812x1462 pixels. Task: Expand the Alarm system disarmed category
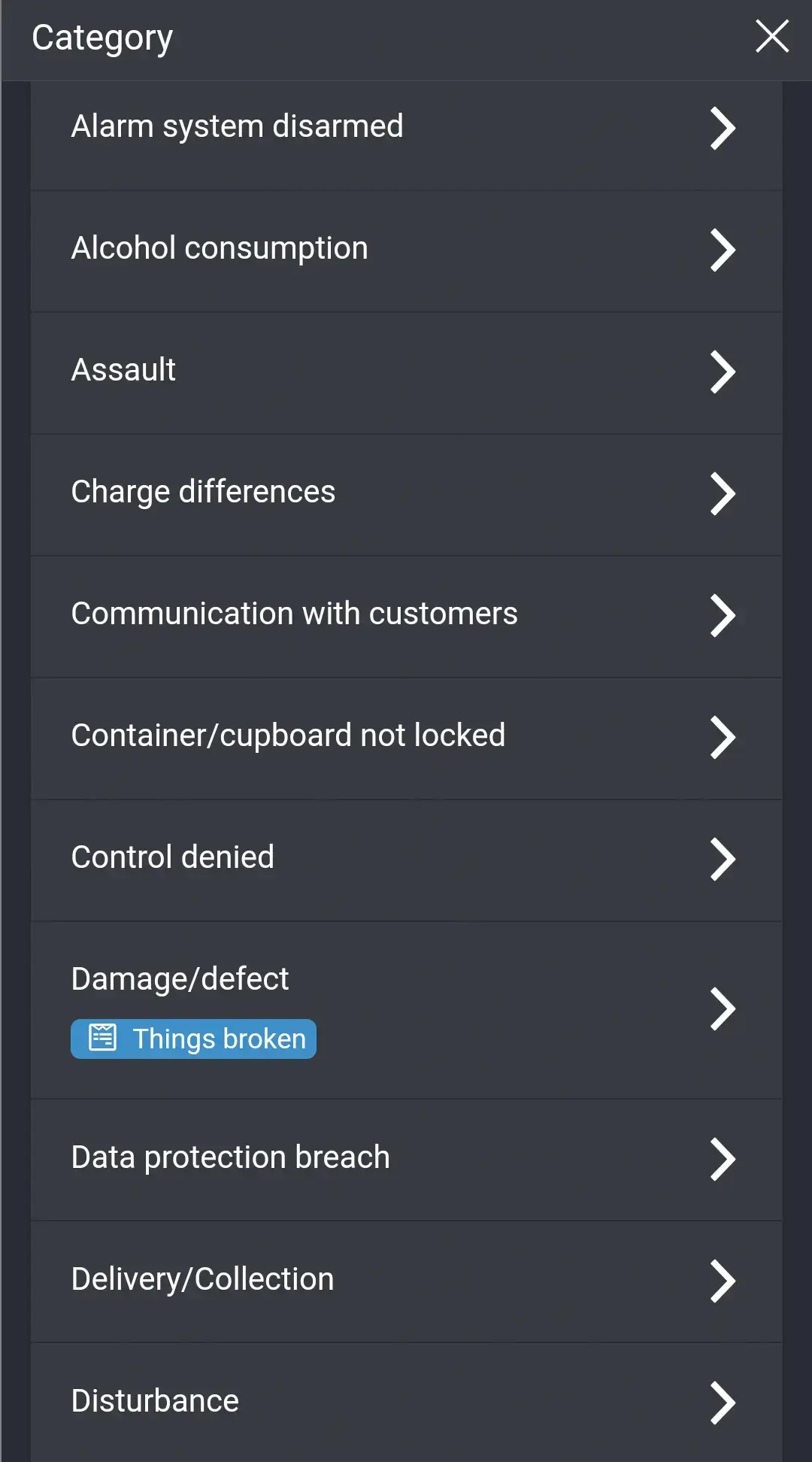[723, 128]
